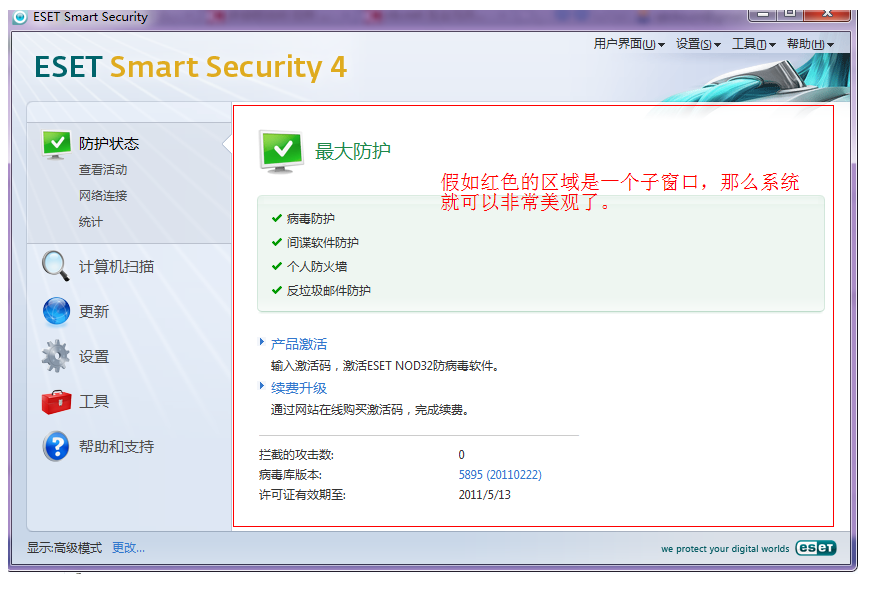Image resolution: width=893 pixels, height=596 pixels.
Task: Click the 续费升级 link
Action: (299, 388)
